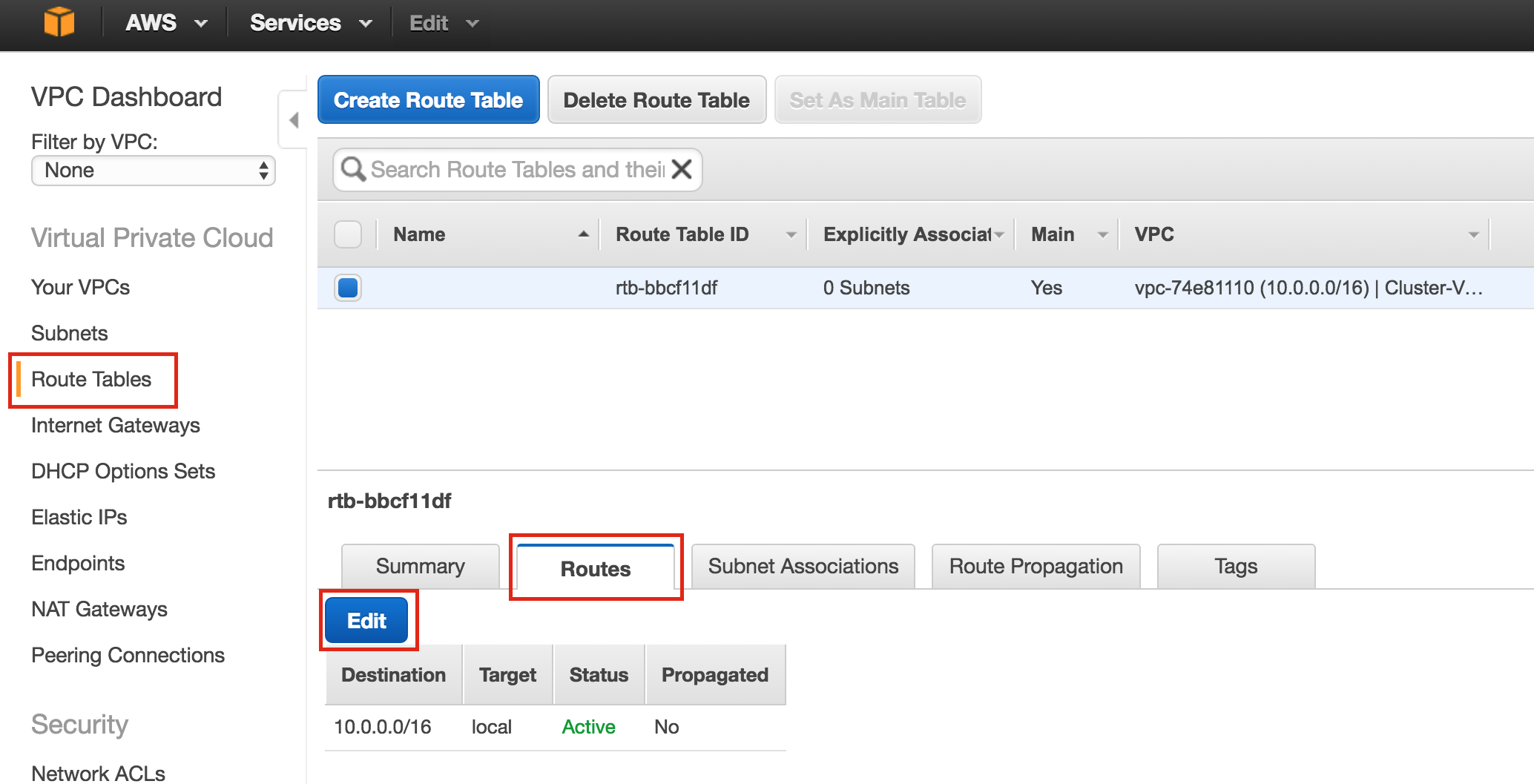1534x784 pixels.
Task: Tick the select-all route tables checkbox
Action: [348, 234]
